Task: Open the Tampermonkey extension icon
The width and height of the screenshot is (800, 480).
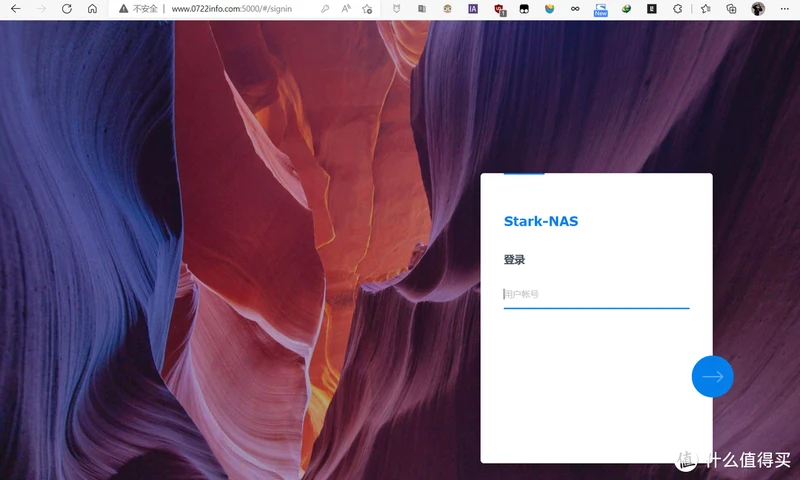Action: pyautogui.click(x=524, y=9)
